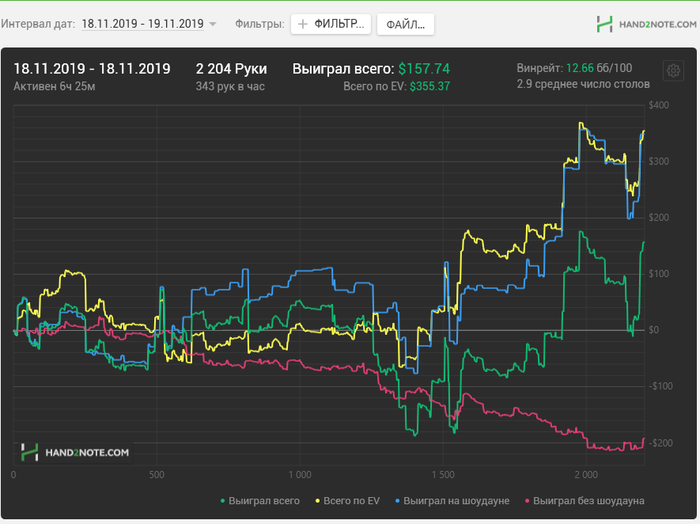The width and height of the screenshot is (700, 524).
Task: Click the $400 axis label
Action: [659, 105]
